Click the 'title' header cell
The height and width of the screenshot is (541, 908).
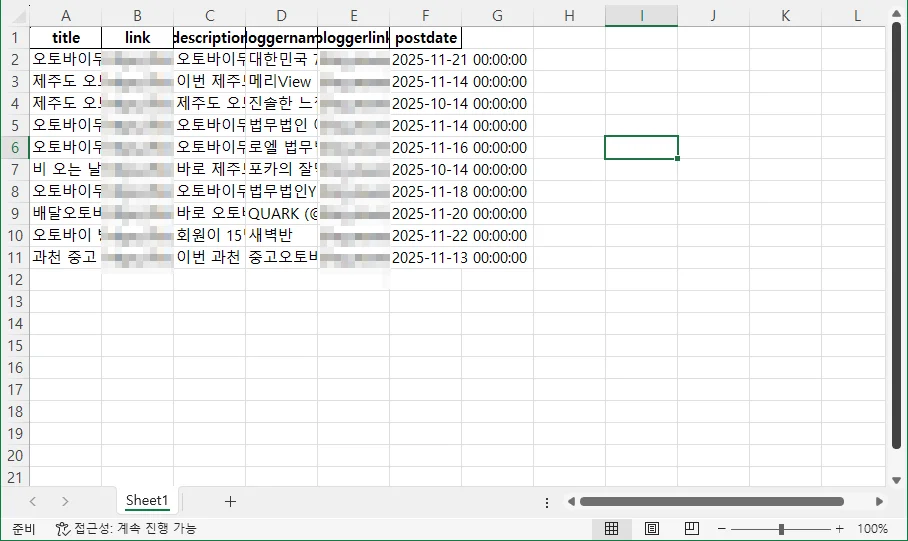[x=65, y=38]
